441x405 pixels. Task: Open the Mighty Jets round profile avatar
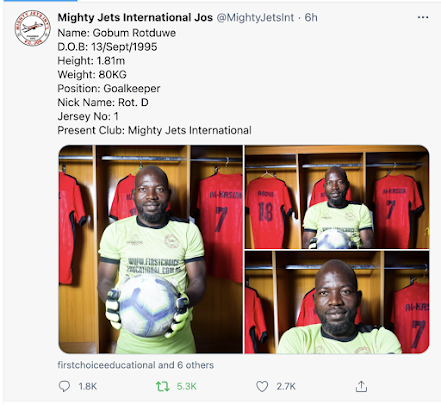(32, 28)
